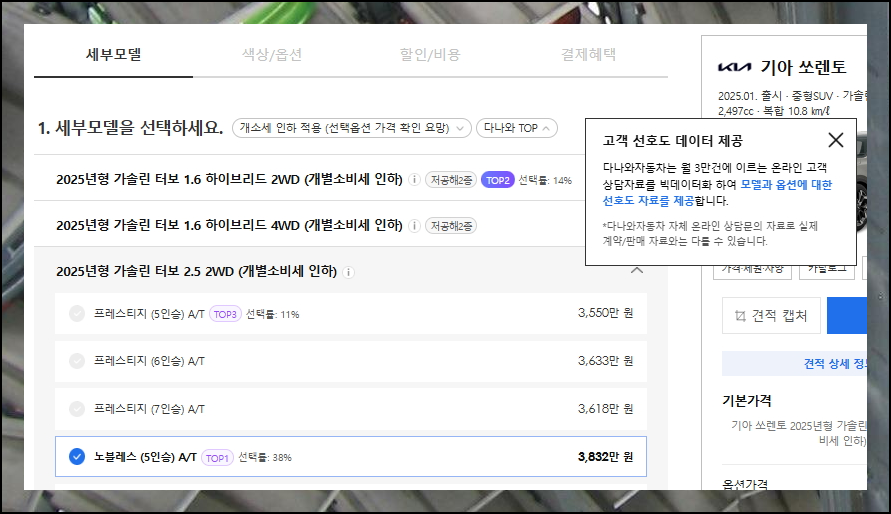The width and height of the screenshot is (891, 514).
Task: Select 프레스티지 (5인승) A/T trim
Action: 351,314
